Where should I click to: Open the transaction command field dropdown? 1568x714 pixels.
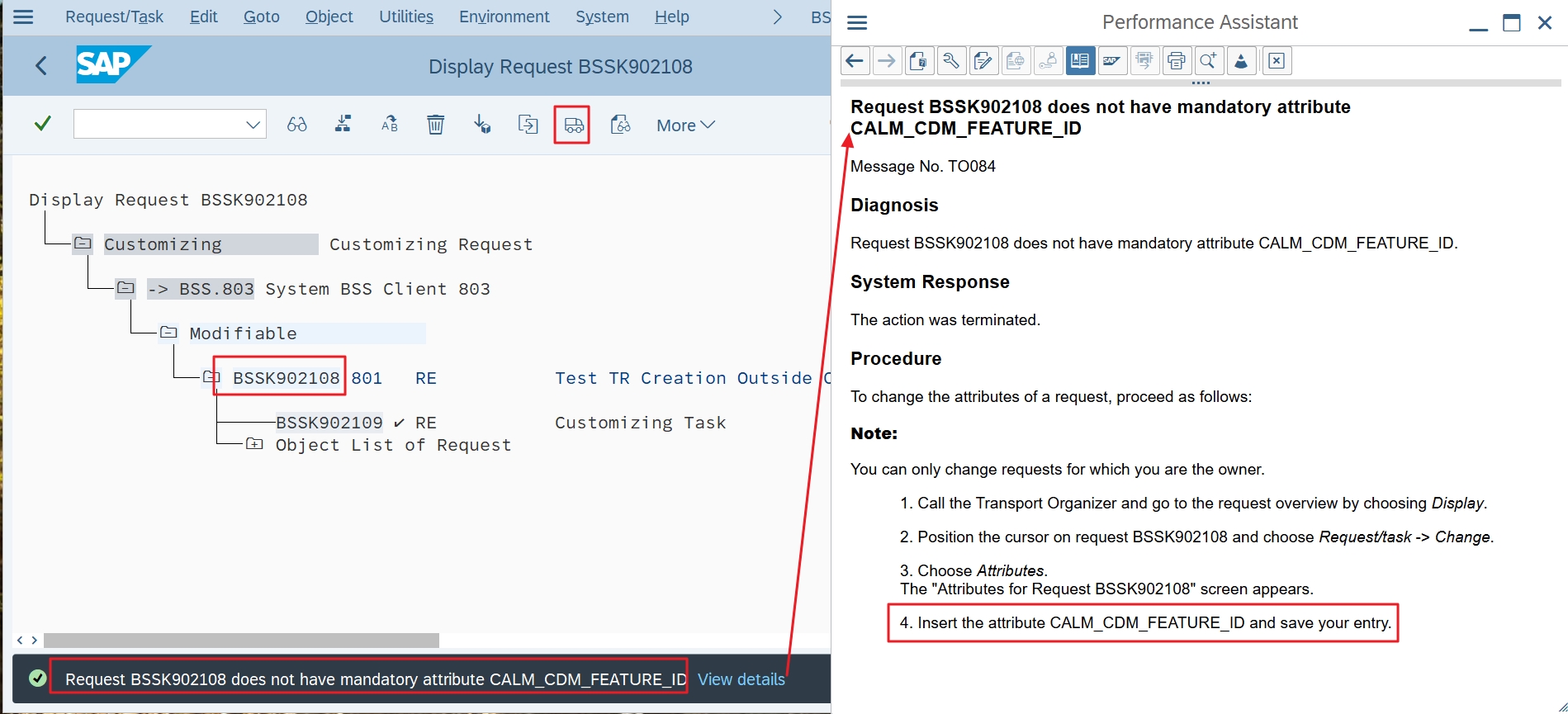point(253,125)
